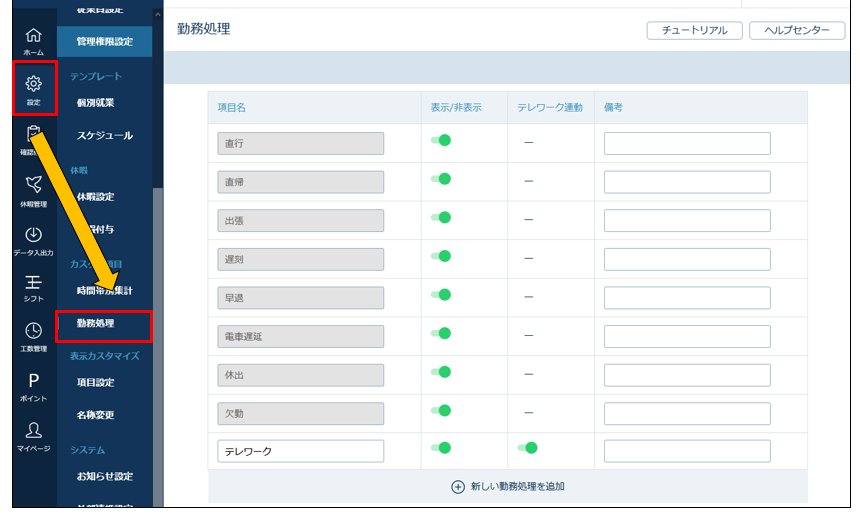Select 項目設定 menu item
Viewport: 860px width, 519px height.
tap(95, 382)
